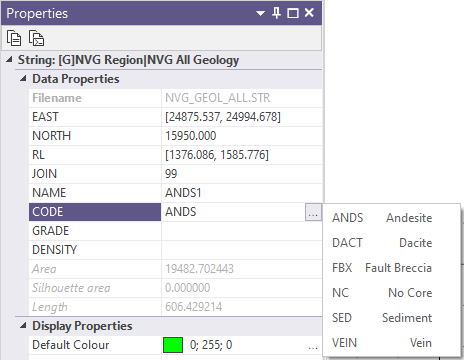Click the green Default Colour swatch
464x360 pixels.
coord(173,345)
